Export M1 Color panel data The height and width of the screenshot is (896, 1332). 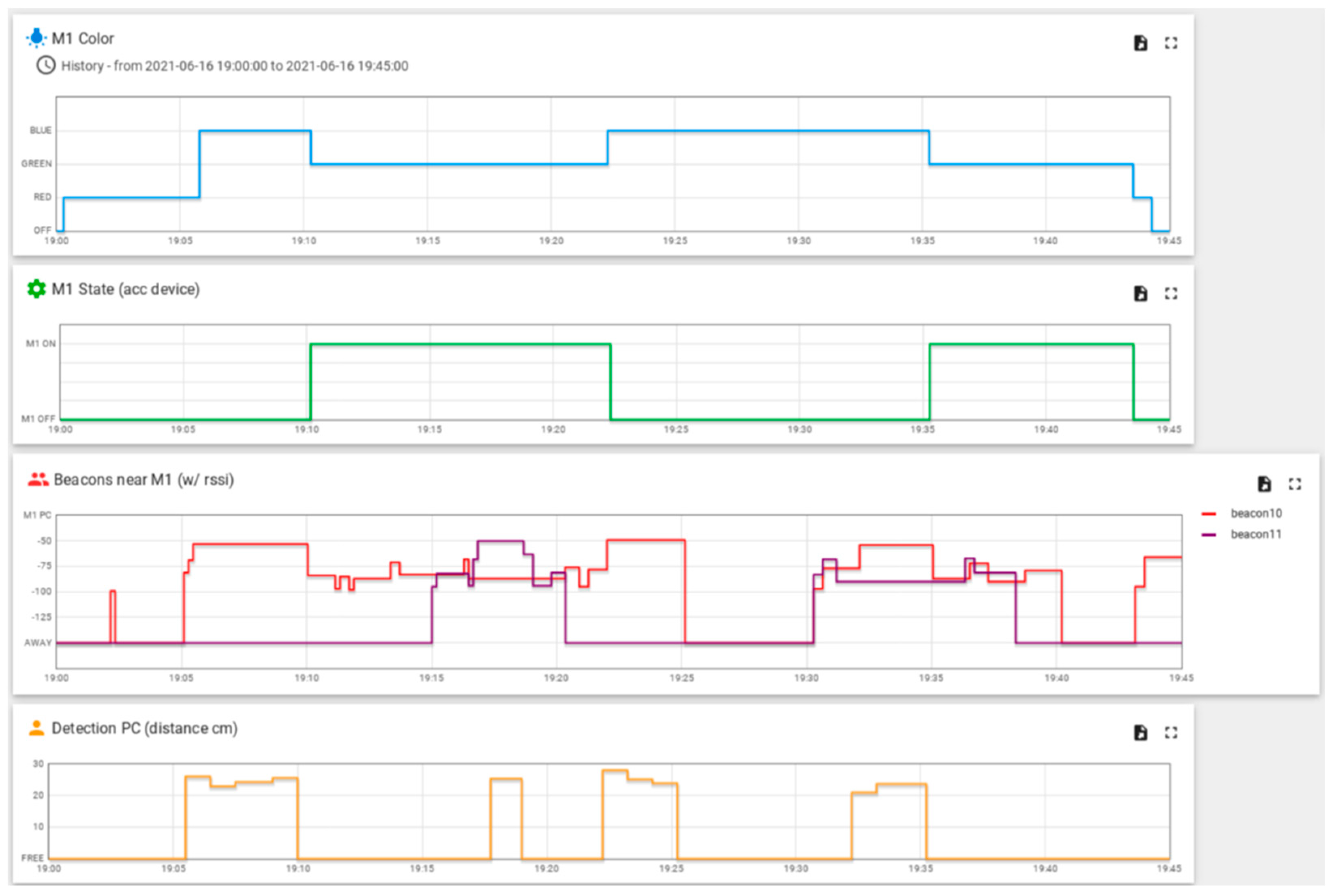(x=1140, y=43)
